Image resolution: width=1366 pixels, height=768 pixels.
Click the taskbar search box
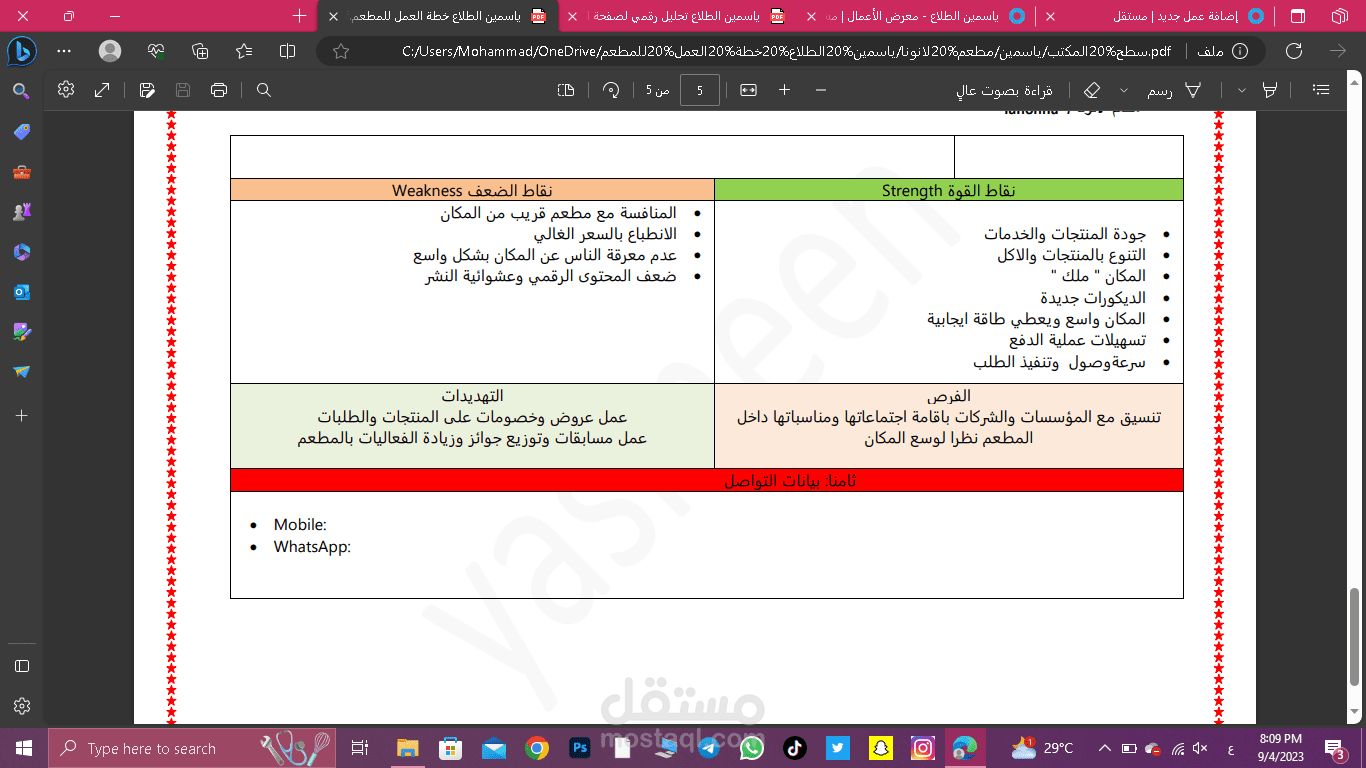click(x=193, y=748)
